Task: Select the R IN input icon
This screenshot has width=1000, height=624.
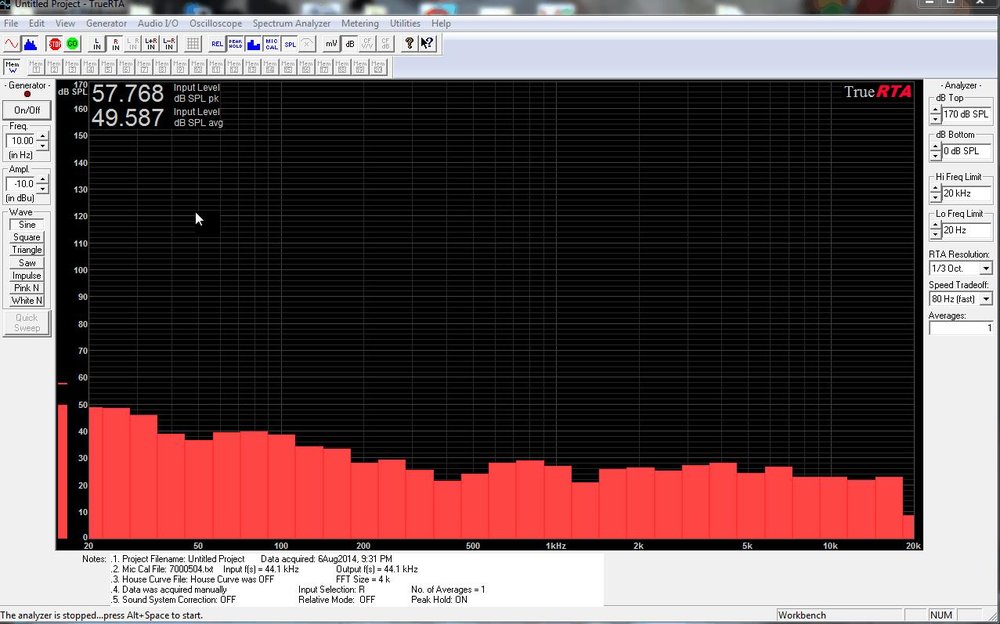Action: click(115, 44)
